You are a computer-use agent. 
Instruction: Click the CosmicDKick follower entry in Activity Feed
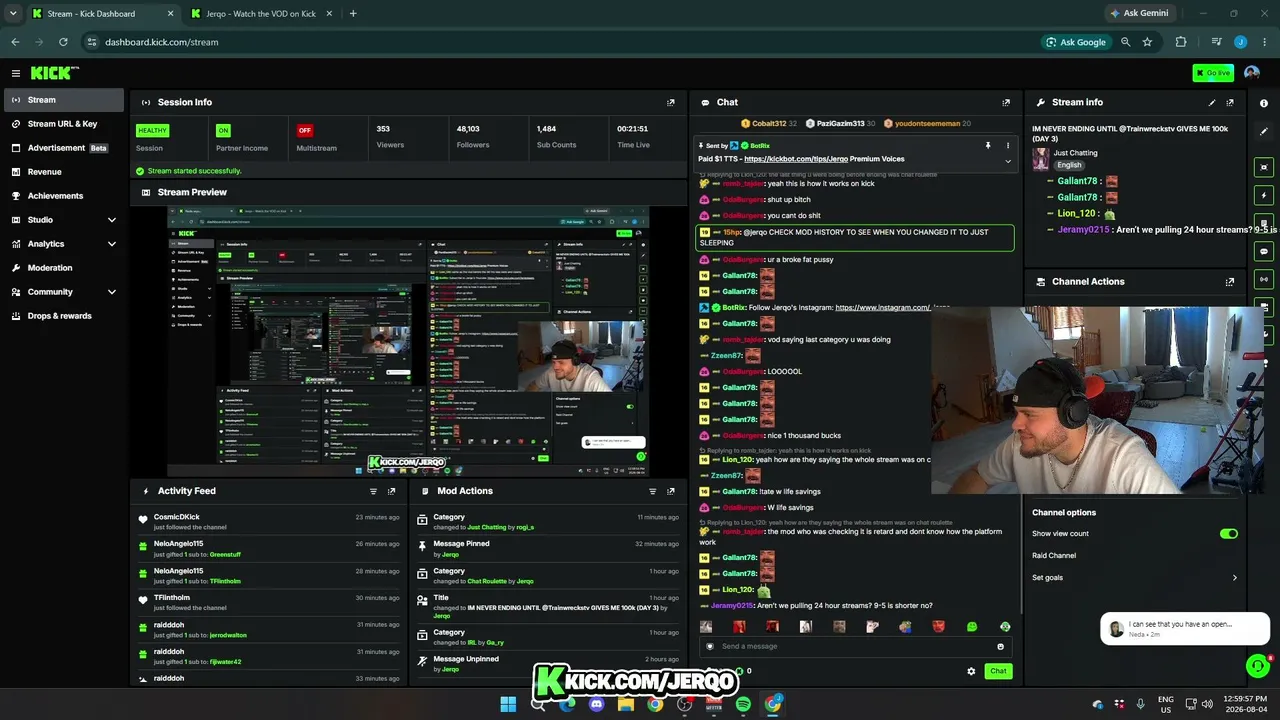tap(268, 522)
